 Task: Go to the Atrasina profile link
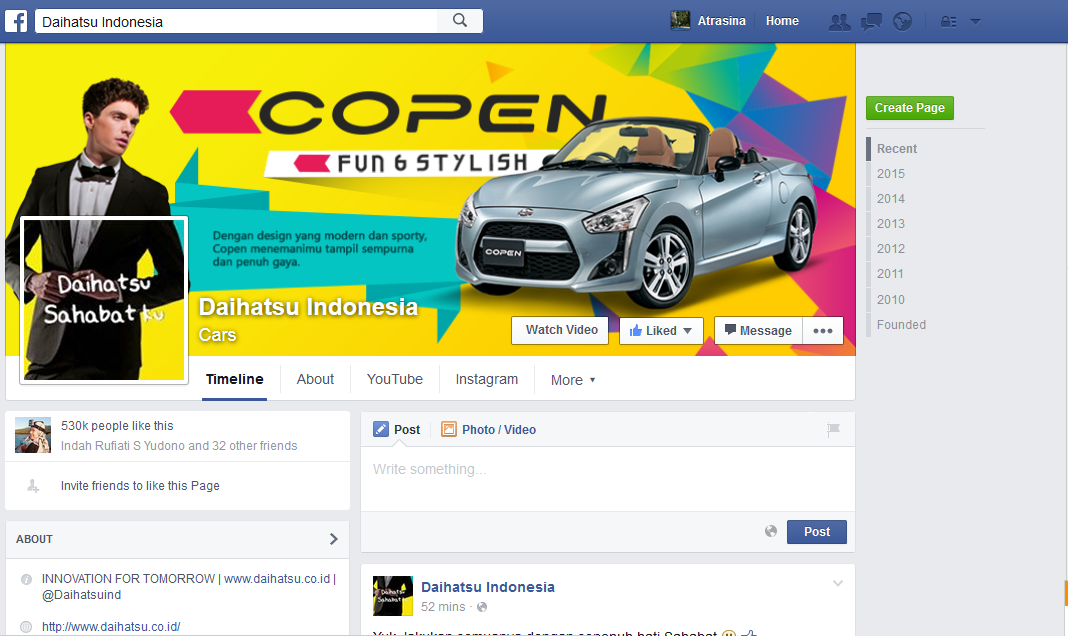coord(721,21)
